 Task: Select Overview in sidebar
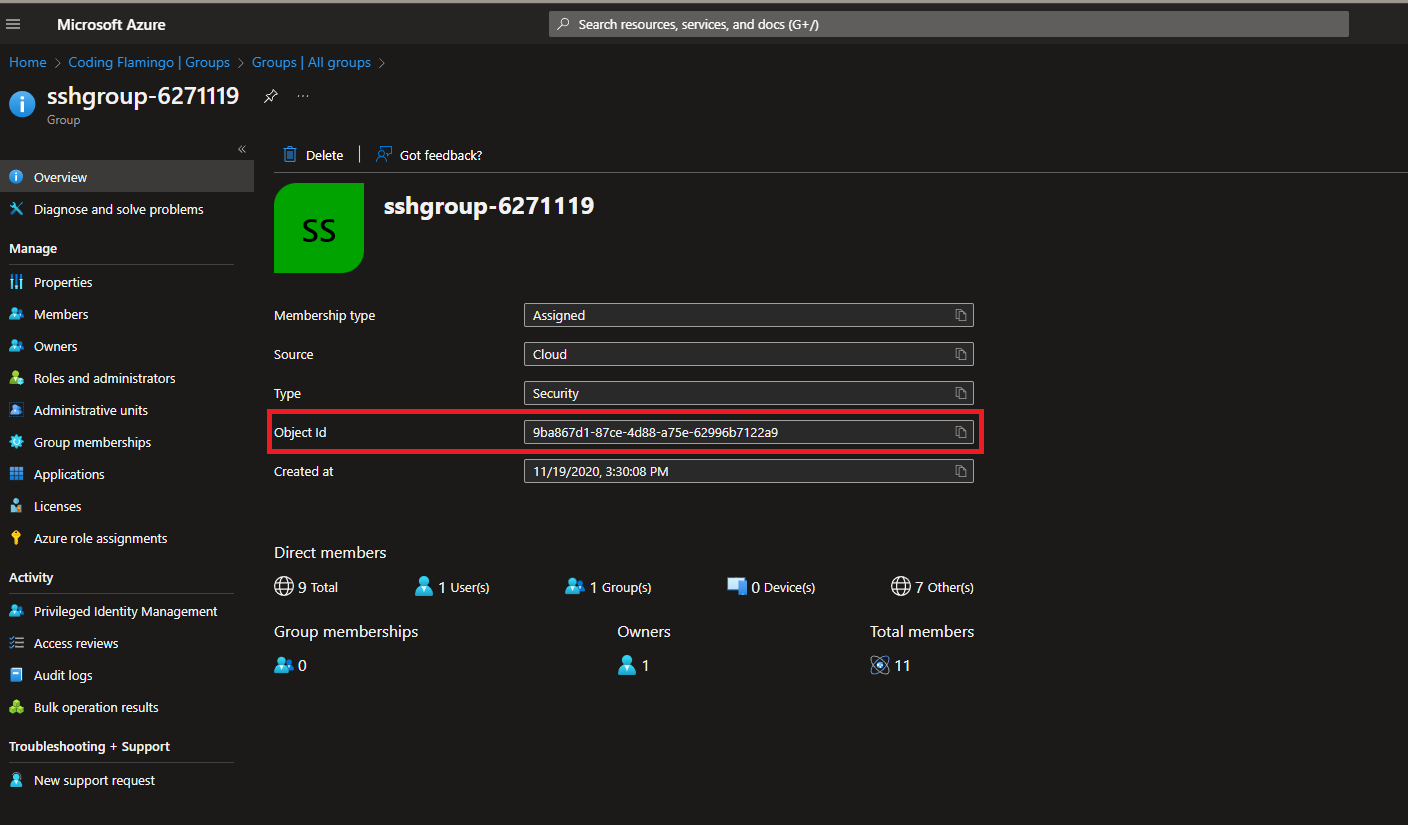point(127,177)
